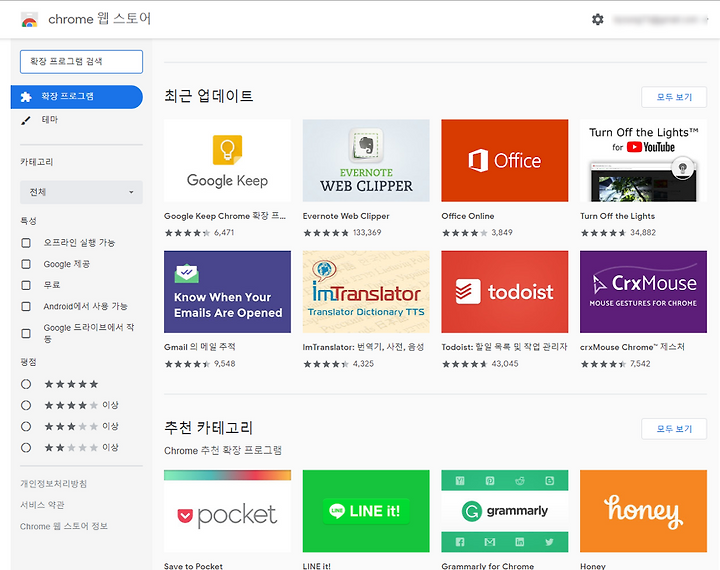720x570 pixels.
Task: Click Turn Off the Lights title text
Action: tap(617, 216)
